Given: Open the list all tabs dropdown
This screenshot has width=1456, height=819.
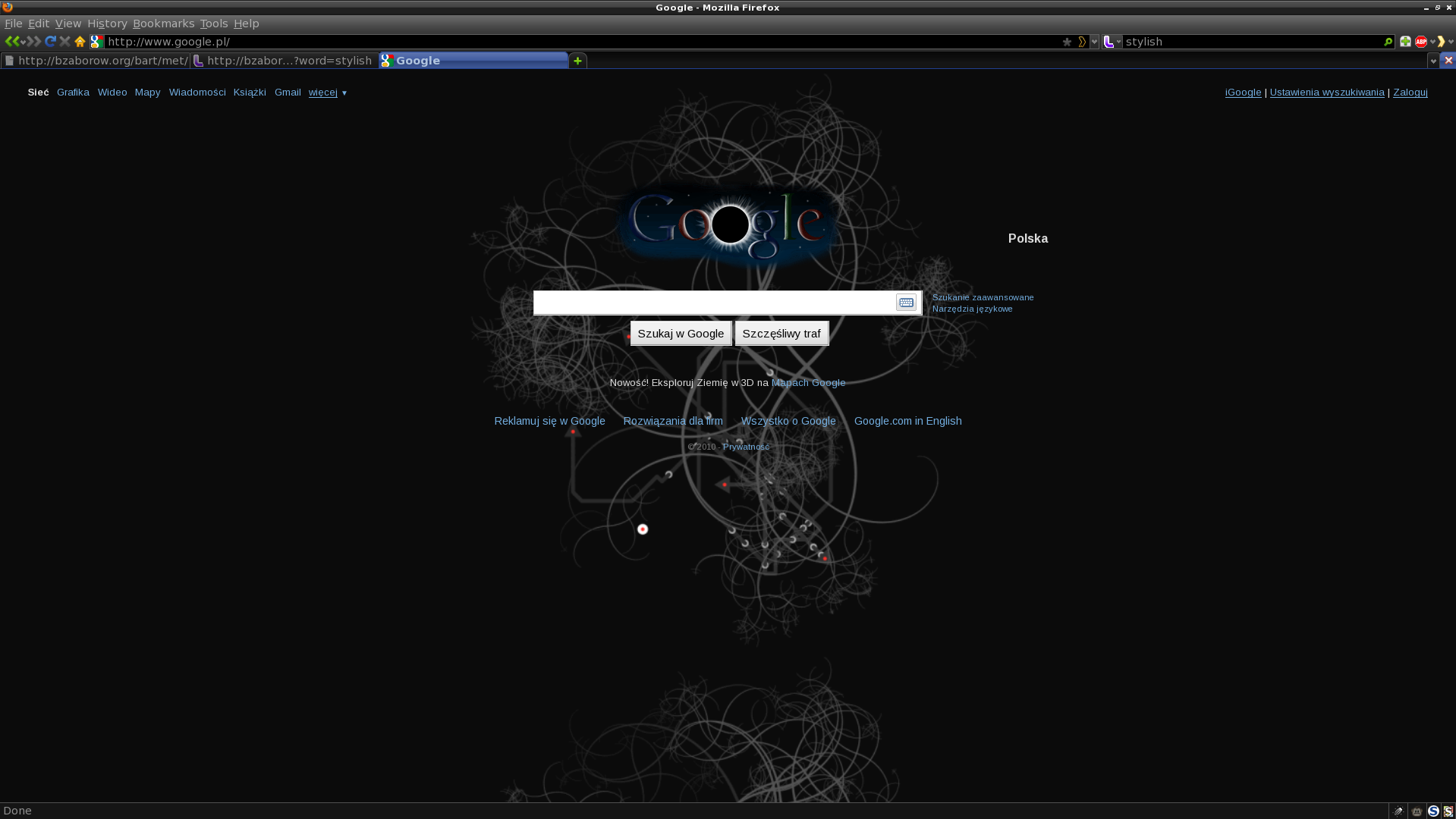Looking at the screenshot, I should tap(1432, 61).
